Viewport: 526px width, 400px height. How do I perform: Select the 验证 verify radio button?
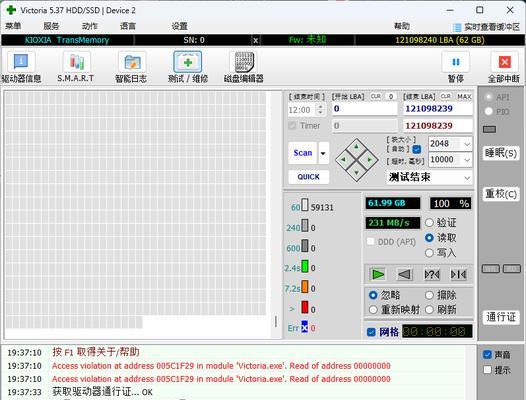click(x=429, y=222)
